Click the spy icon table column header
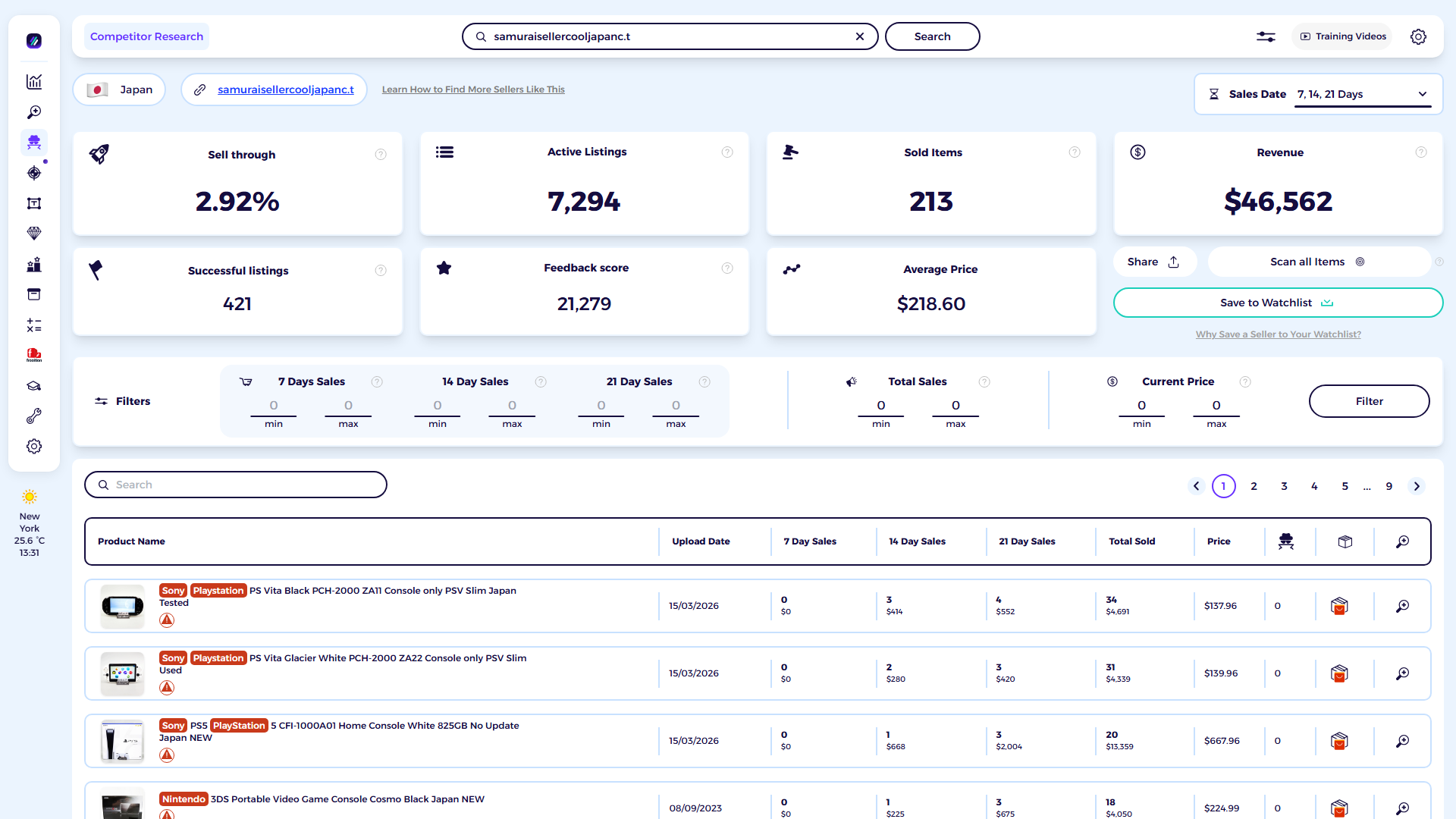Image resolution: width=1456 pixels, height=819 pixels. [x=1286, y=541]
